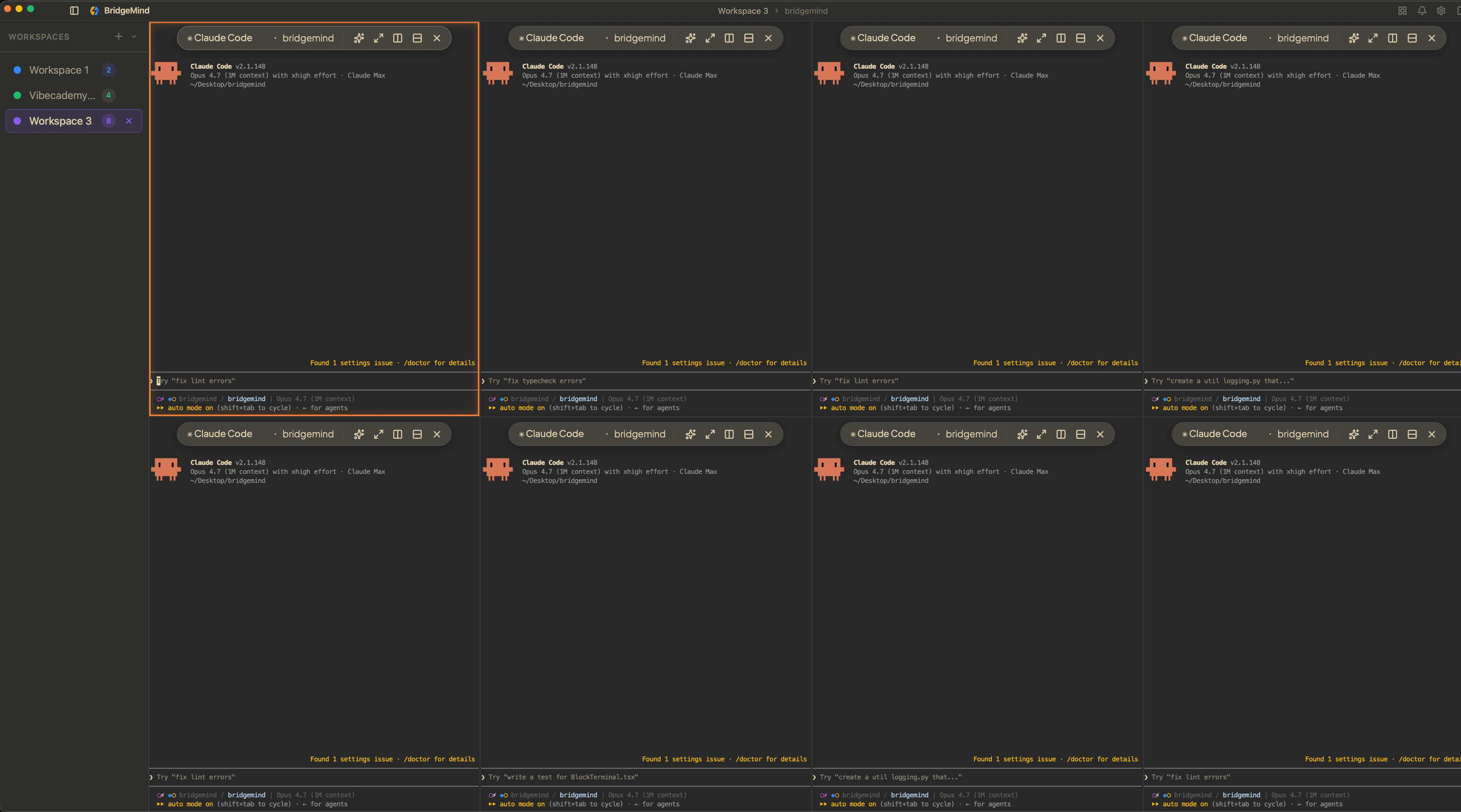The image size is (1461, 812).
Task: Click bridgemind label in BlockTerminal.tsx pane header
Action: pos(640,434)
